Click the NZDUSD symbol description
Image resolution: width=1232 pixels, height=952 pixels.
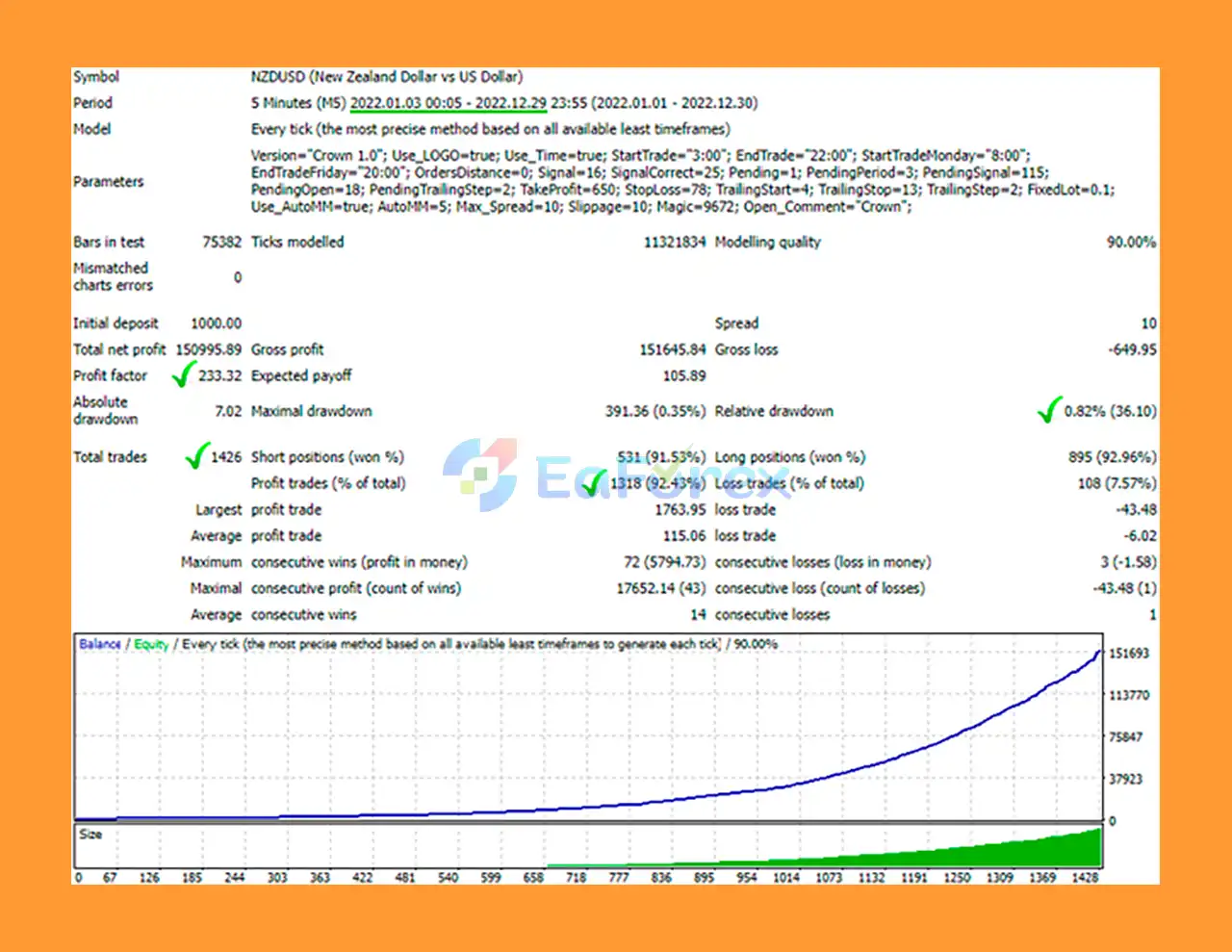pos(386,77)
